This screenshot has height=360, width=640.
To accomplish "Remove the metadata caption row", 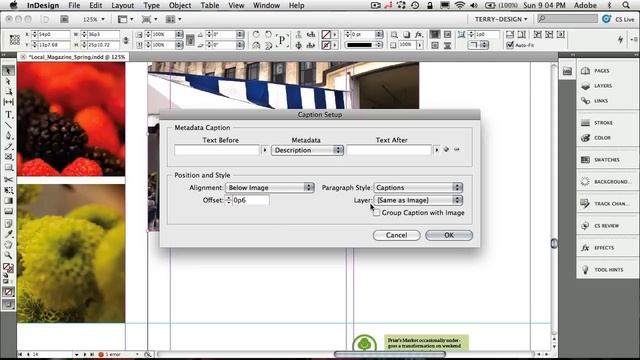I will (x=457, y=149).
